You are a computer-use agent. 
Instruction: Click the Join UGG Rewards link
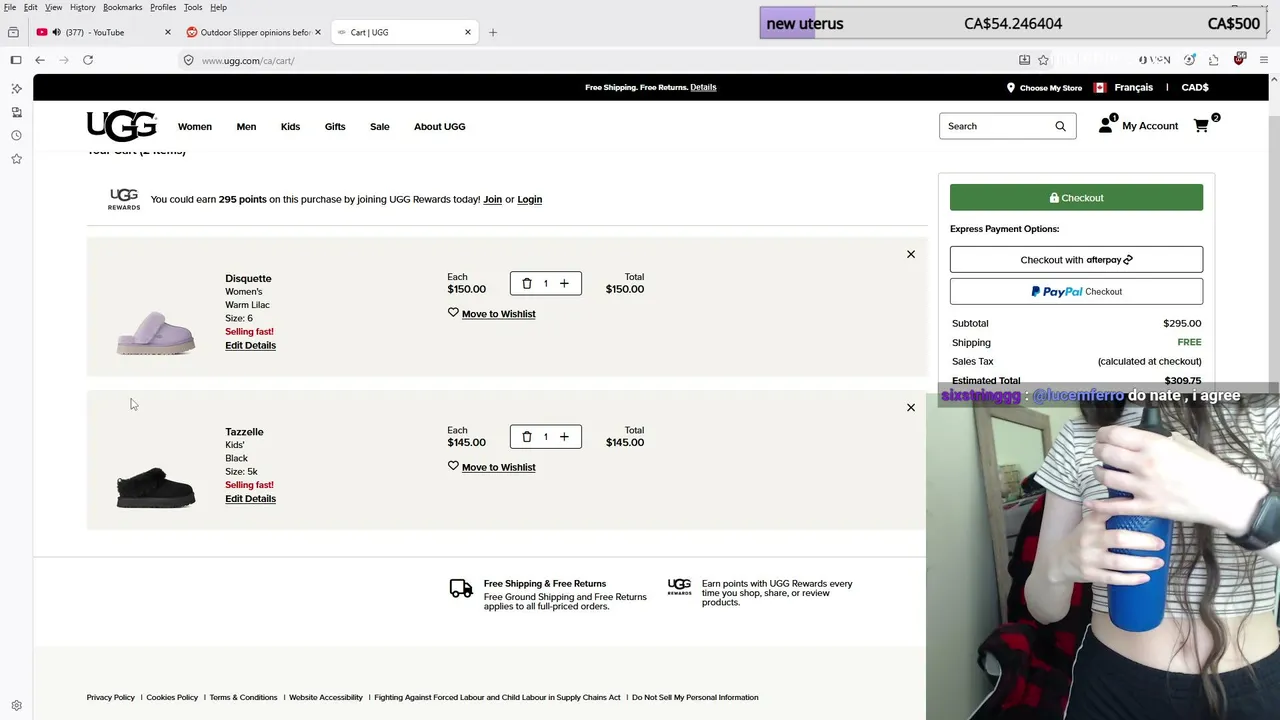[x=493, y=199]
